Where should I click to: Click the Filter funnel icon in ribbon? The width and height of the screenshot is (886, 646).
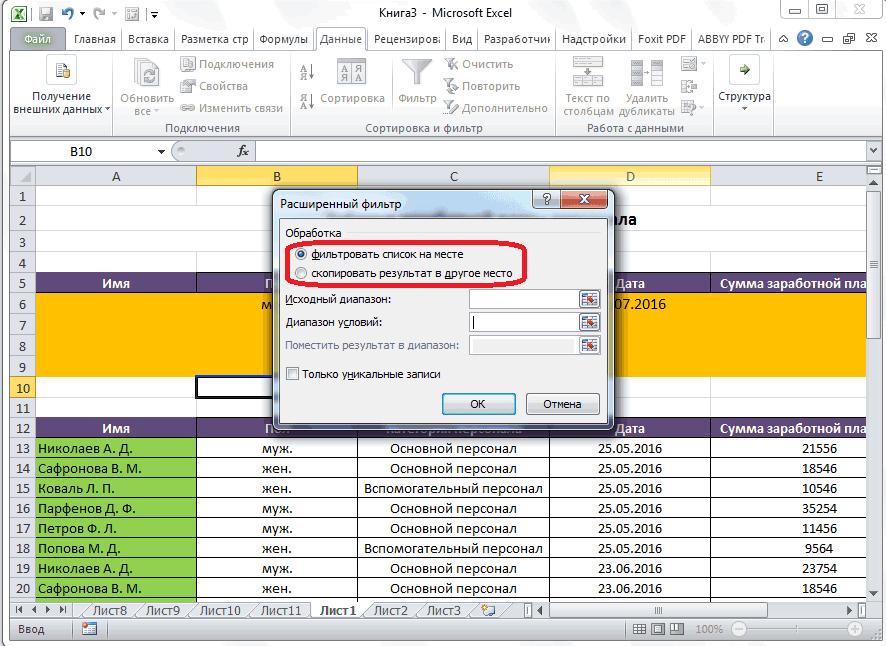tap(416, 74)
